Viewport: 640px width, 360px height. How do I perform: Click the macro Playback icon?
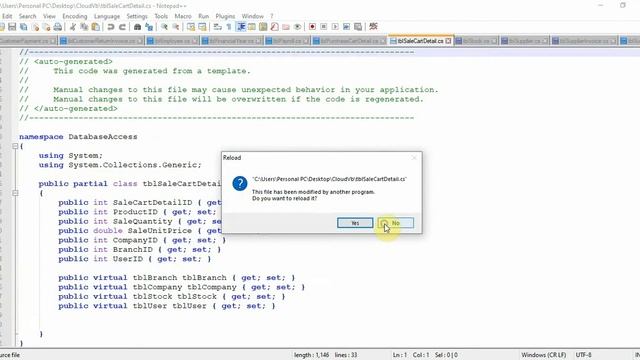[335, 27]
